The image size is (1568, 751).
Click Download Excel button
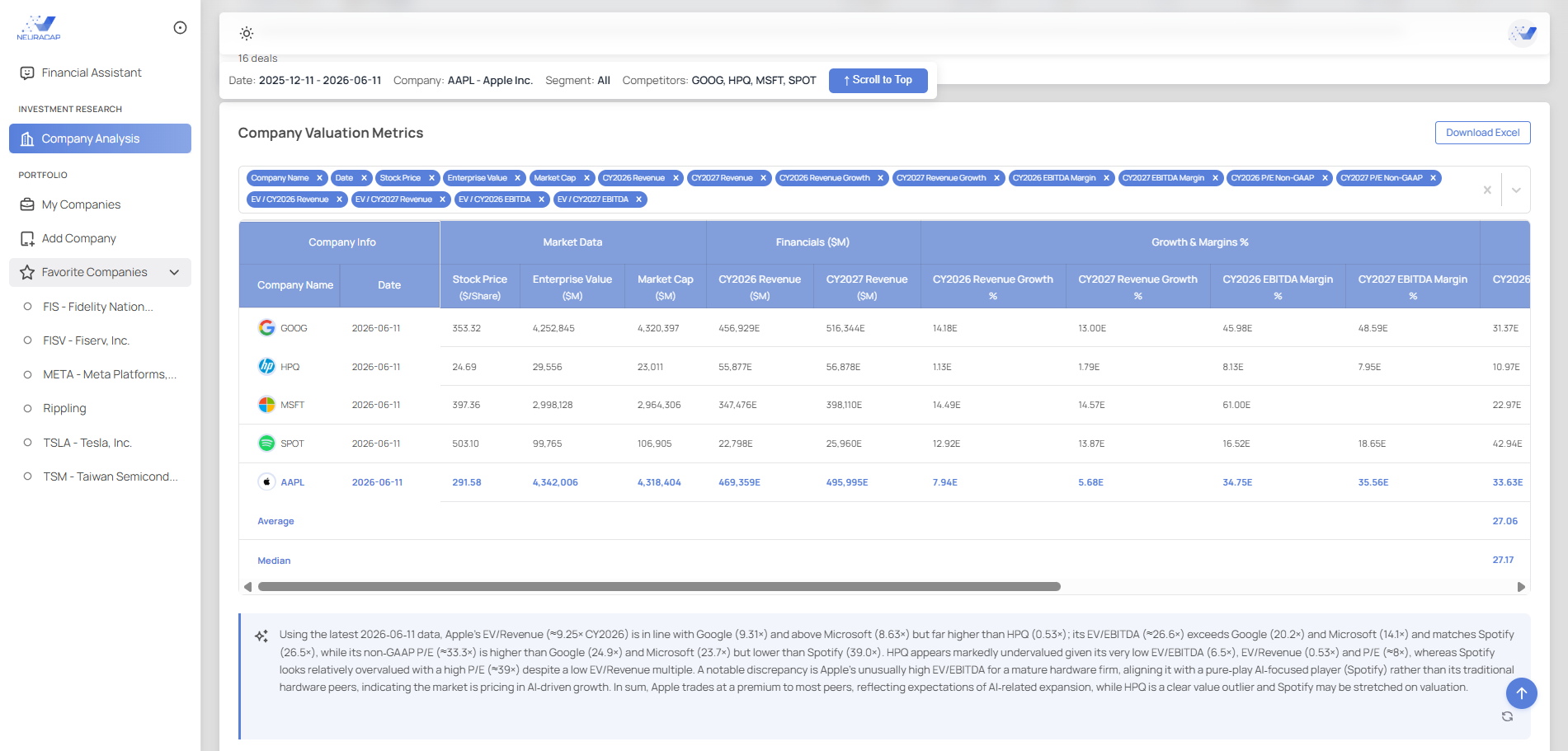coord(1482,133)
